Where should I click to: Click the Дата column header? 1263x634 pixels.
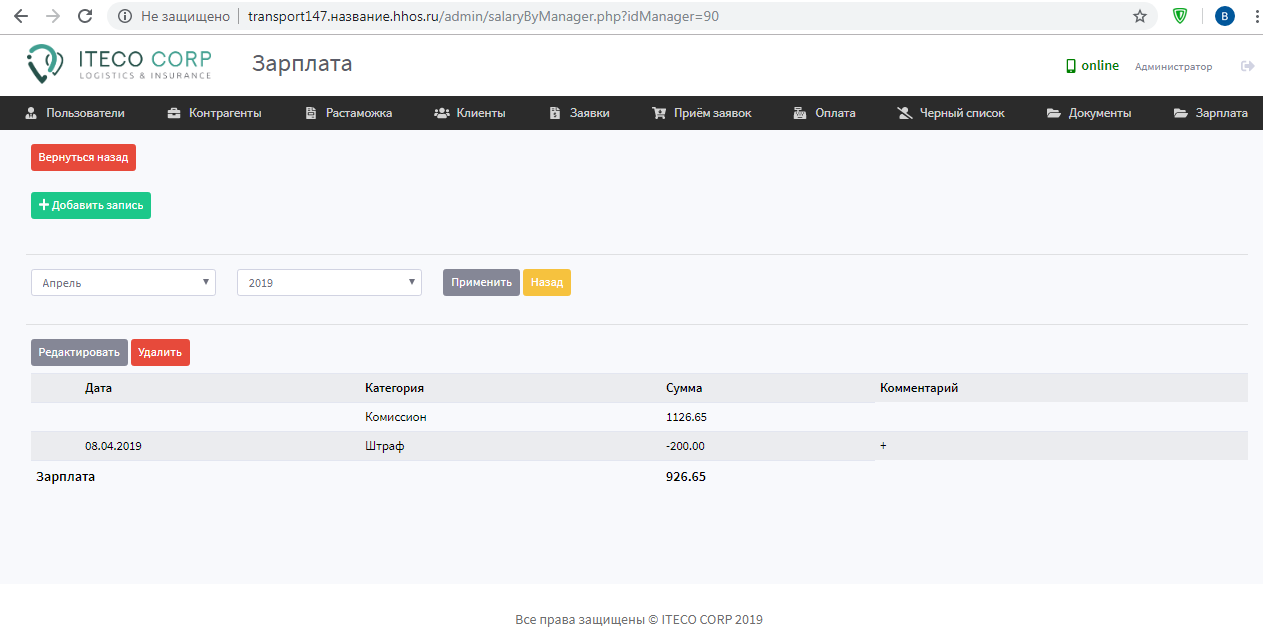click(x=98, y=388)
